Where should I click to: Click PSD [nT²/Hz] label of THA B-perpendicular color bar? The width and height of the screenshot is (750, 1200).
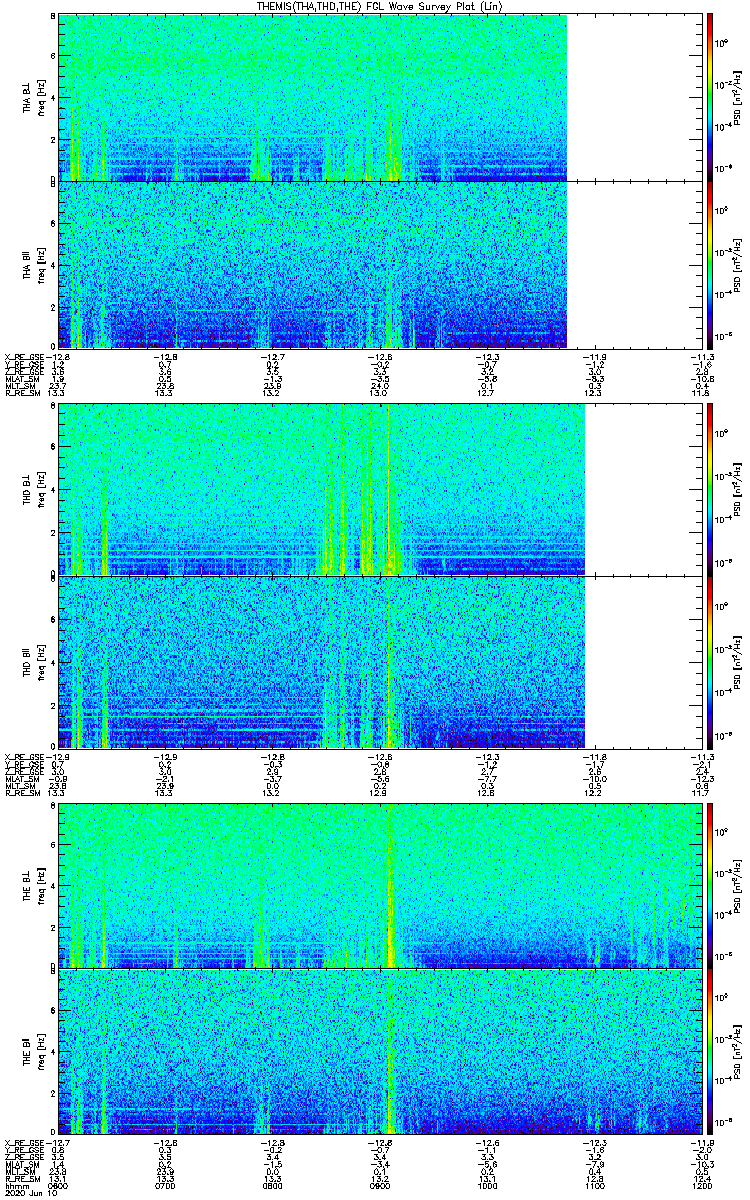point(738,97)
